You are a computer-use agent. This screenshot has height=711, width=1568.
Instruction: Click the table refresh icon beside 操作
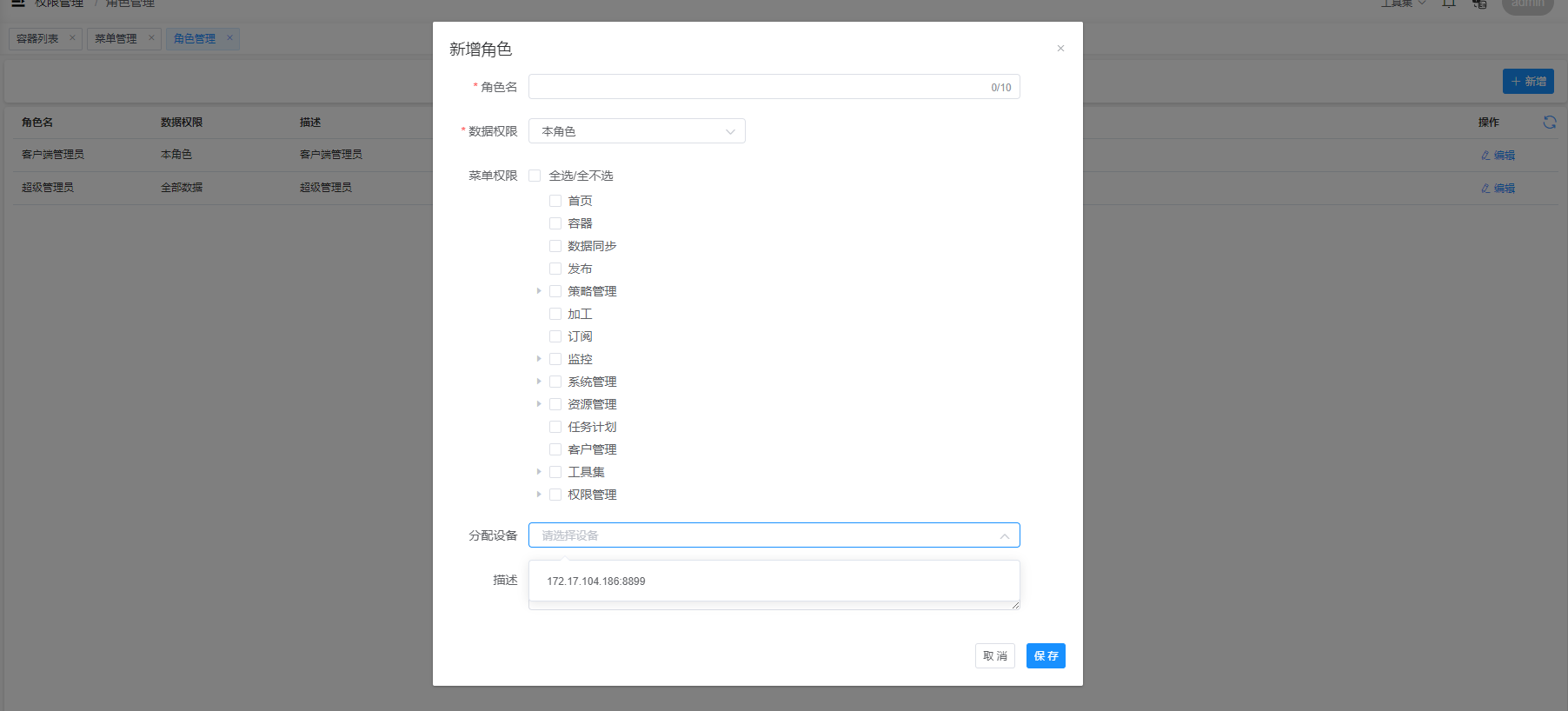coord(1549,123)
